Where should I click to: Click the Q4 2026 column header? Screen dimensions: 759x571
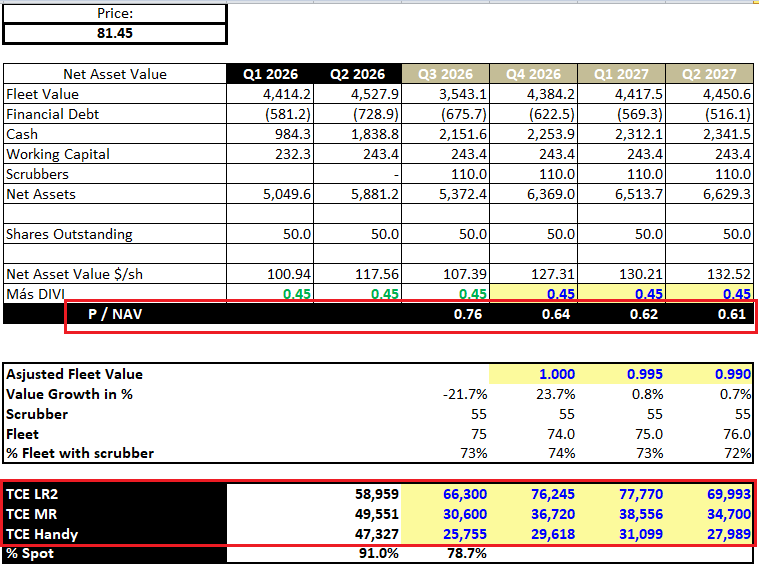533,74
